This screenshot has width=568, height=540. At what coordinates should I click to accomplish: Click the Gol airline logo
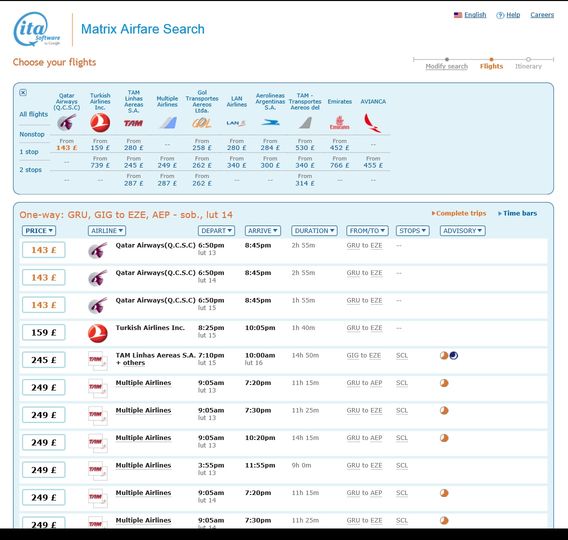[202, 123]
